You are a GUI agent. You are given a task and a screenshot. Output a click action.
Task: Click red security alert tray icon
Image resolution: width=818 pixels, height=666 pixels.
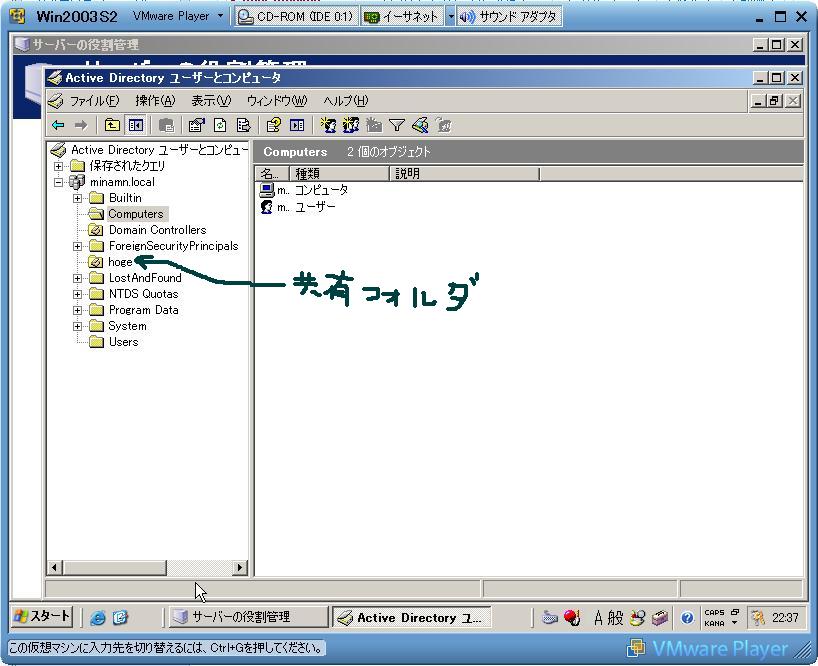572,618
